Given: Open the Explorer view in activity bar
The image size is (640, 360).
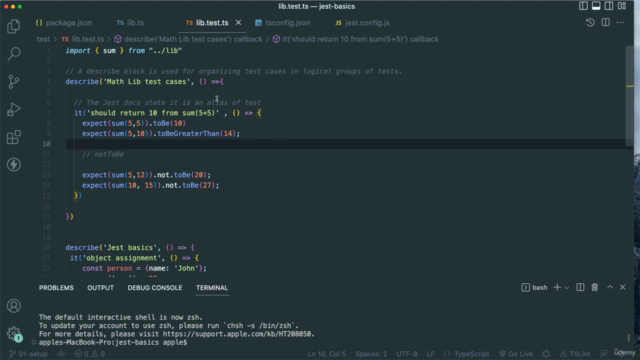Looking at the screenshot, I should [13, 27].
